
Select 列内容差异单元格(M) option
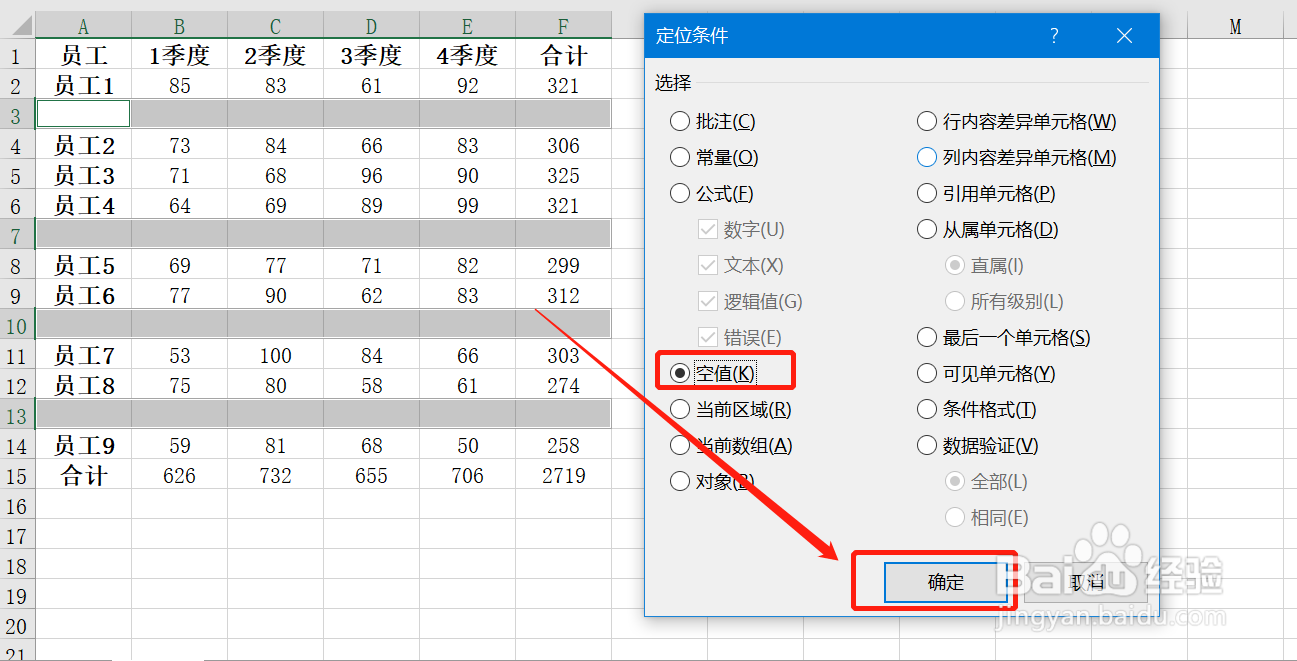click(927, 156)
